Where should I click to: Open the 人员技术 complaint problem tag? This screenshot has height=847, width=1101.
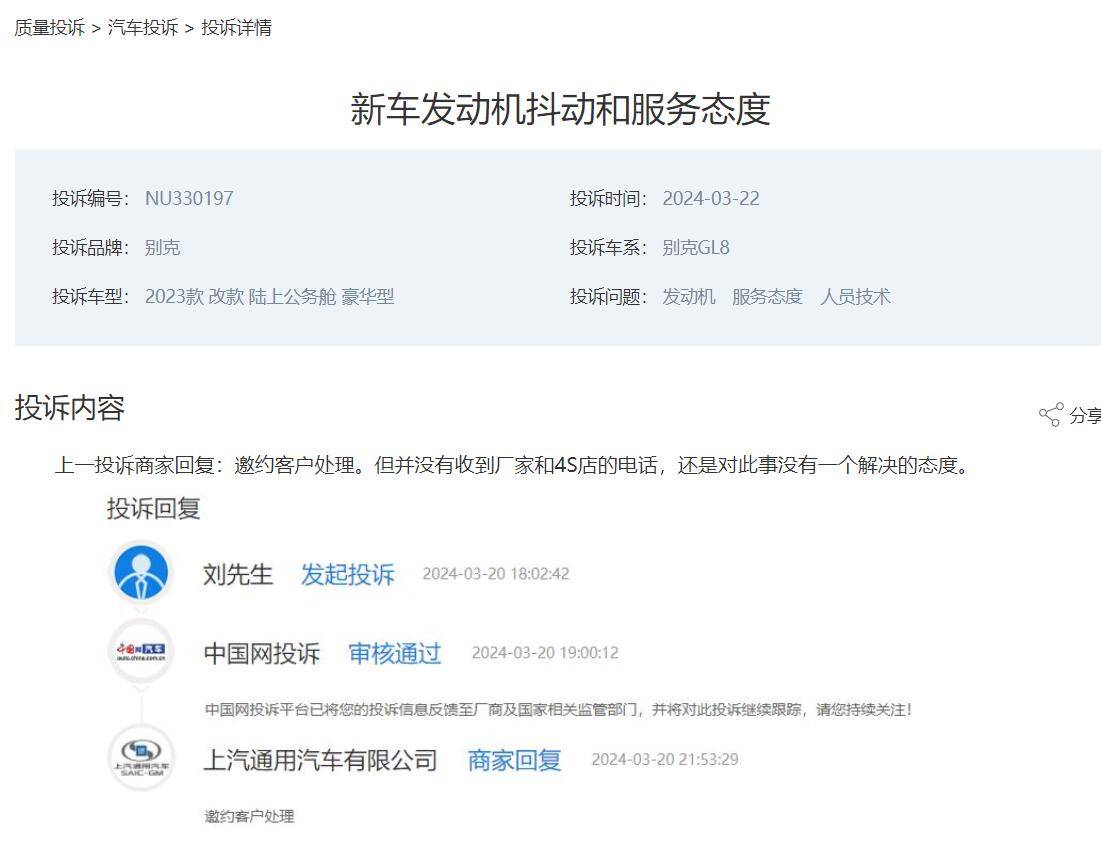[857, 296]
